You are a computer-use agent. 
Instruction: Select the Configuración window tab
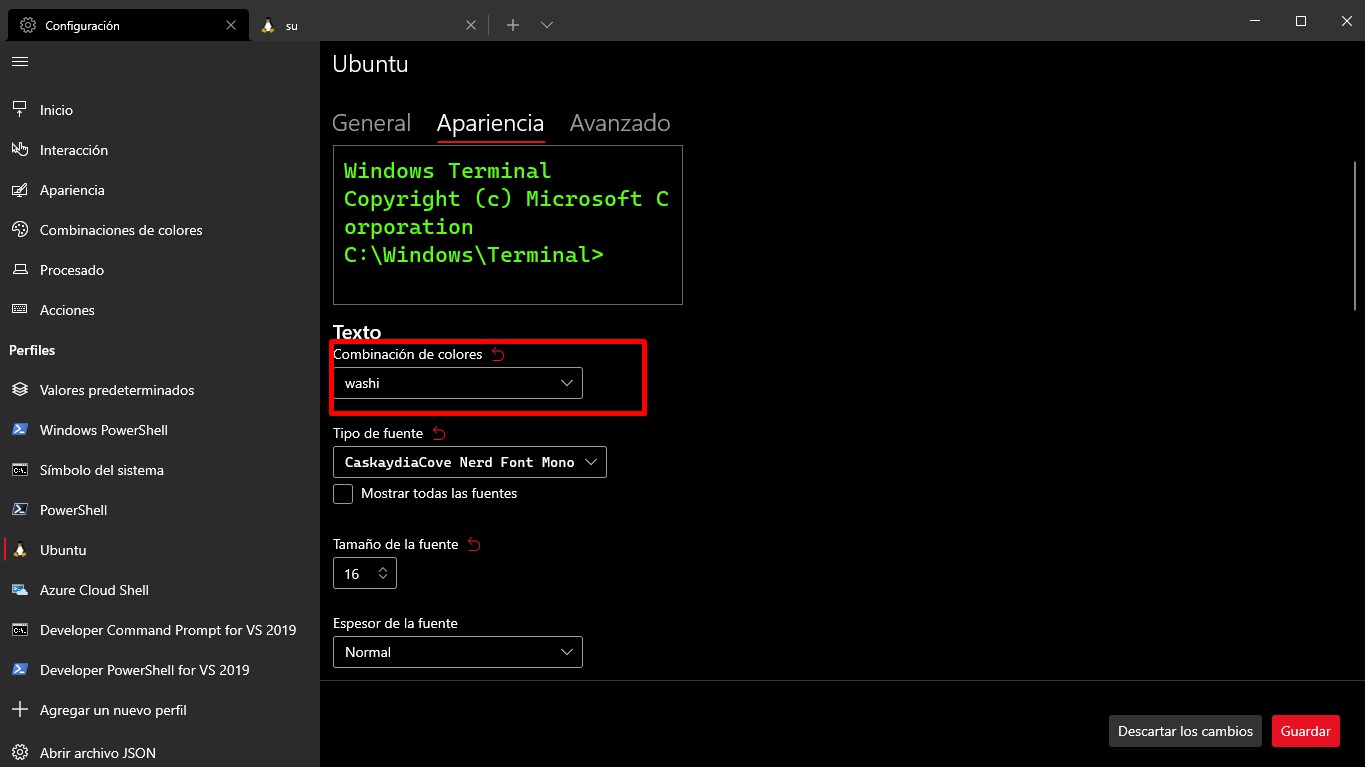coord(127,25)
